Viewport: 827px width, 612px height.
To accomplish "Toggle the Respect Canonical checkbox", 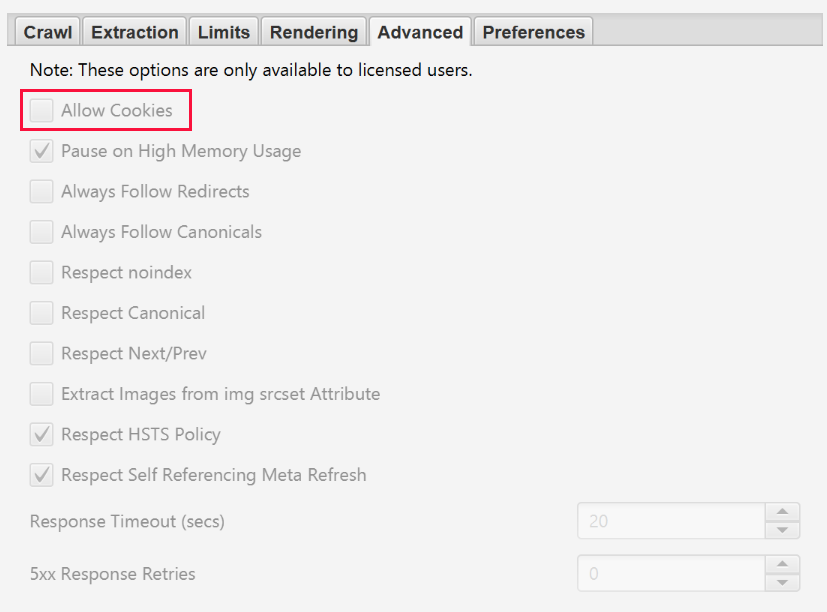I will click(42, 313).
